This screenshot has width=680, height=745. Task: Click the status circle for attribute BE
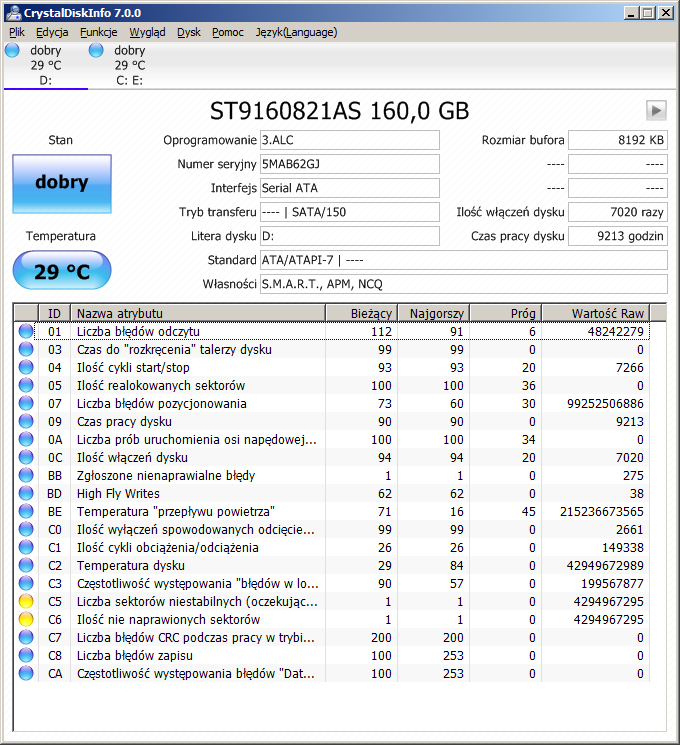(x=26, y=512)
